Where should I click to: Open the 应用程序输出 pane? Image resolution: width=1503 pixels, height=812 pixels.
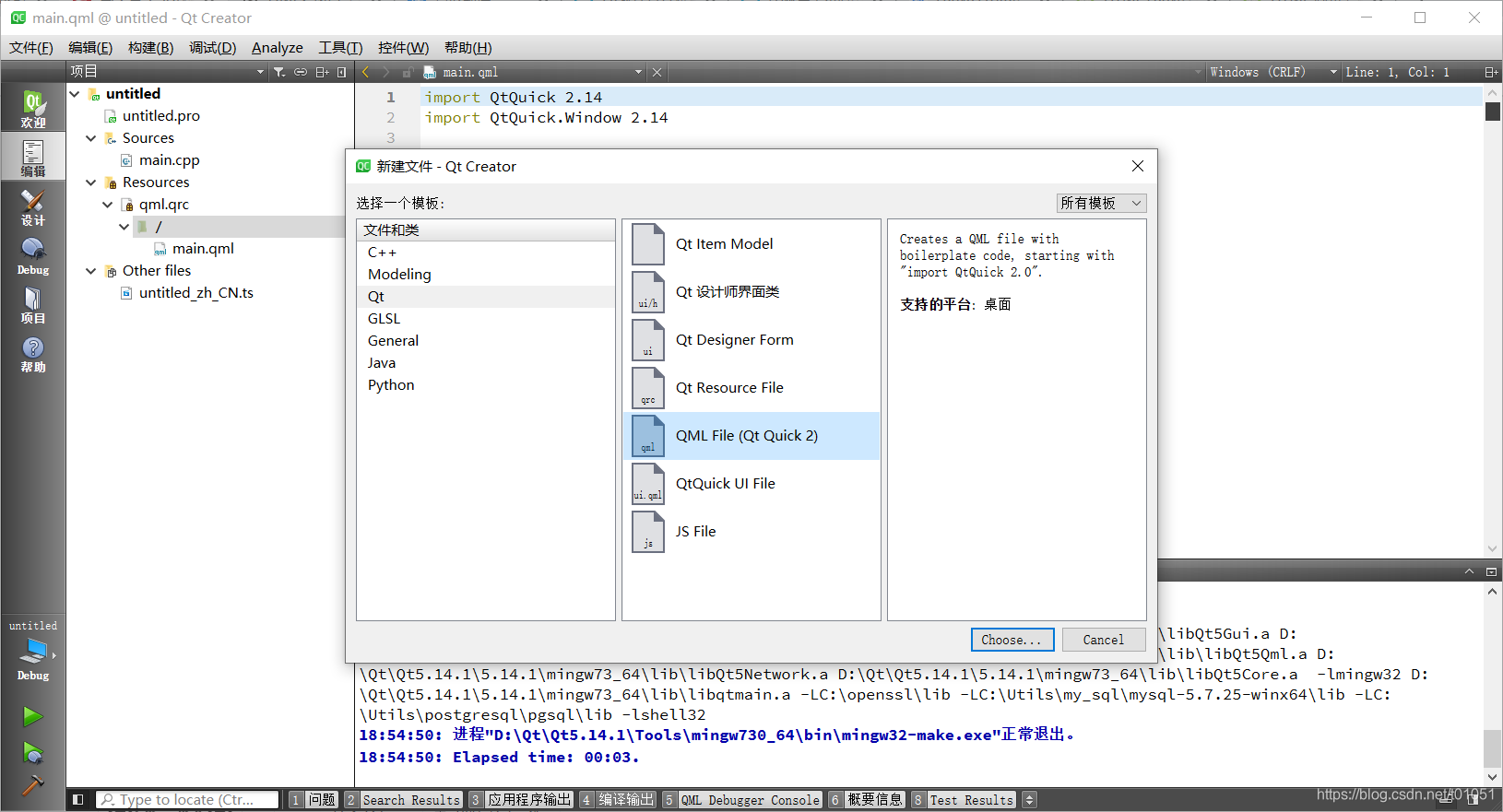pyautogui.click(x=521, y=800)
